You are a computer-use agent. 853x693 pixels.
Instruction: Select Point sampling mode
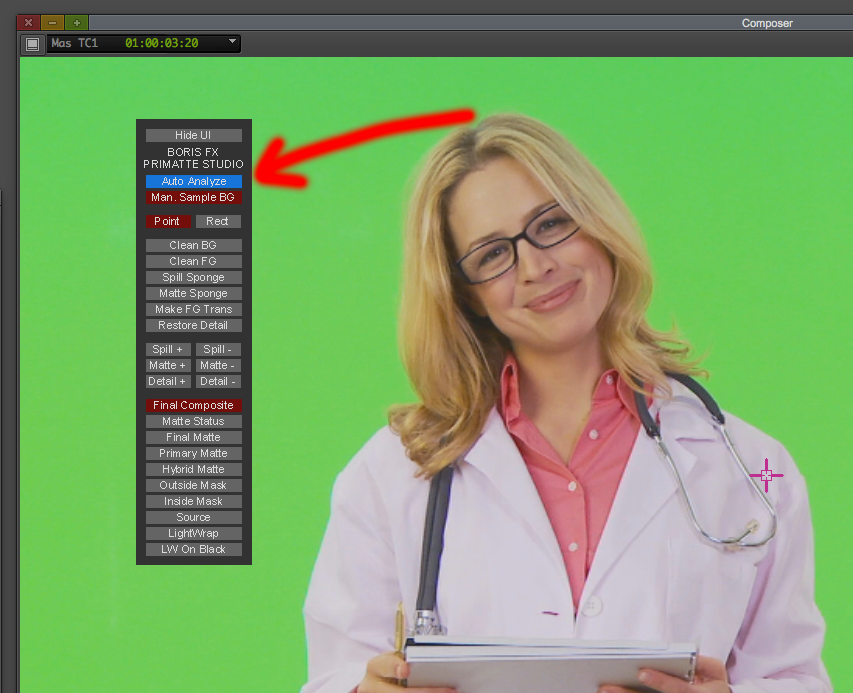point(168,221)
